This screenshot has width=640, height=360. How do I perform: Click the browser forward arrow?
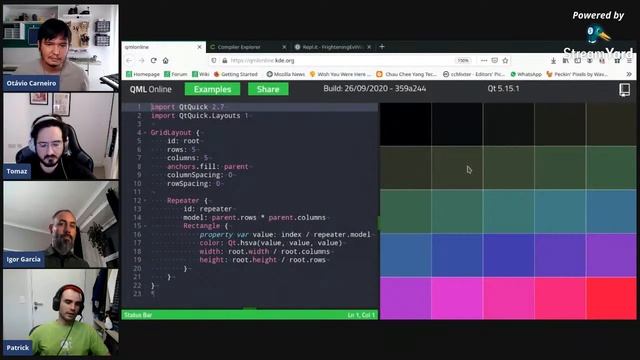tap(142, 60)
